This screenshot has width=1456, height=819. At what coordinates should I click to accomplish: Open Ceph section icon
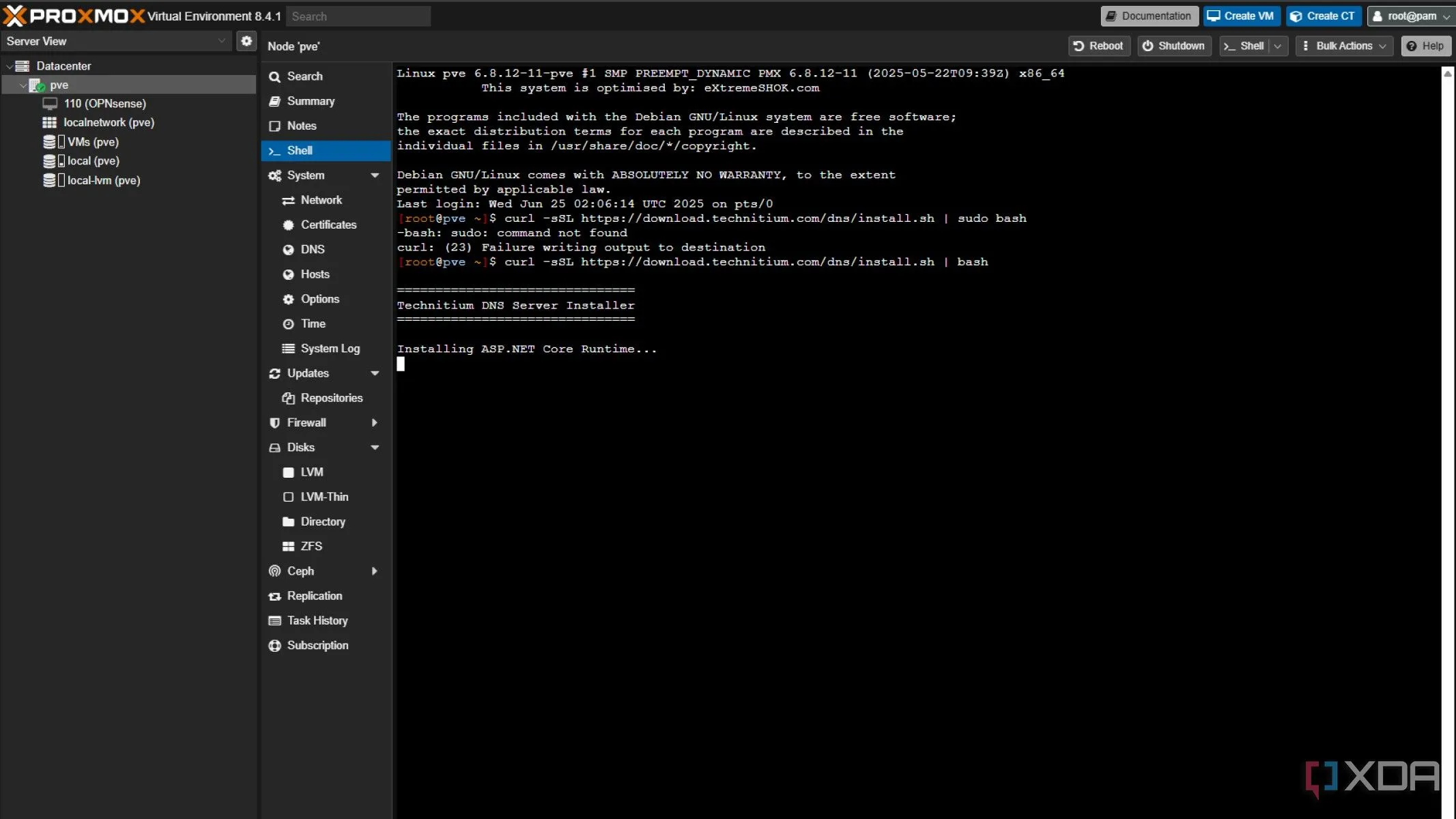pos(274,571)
